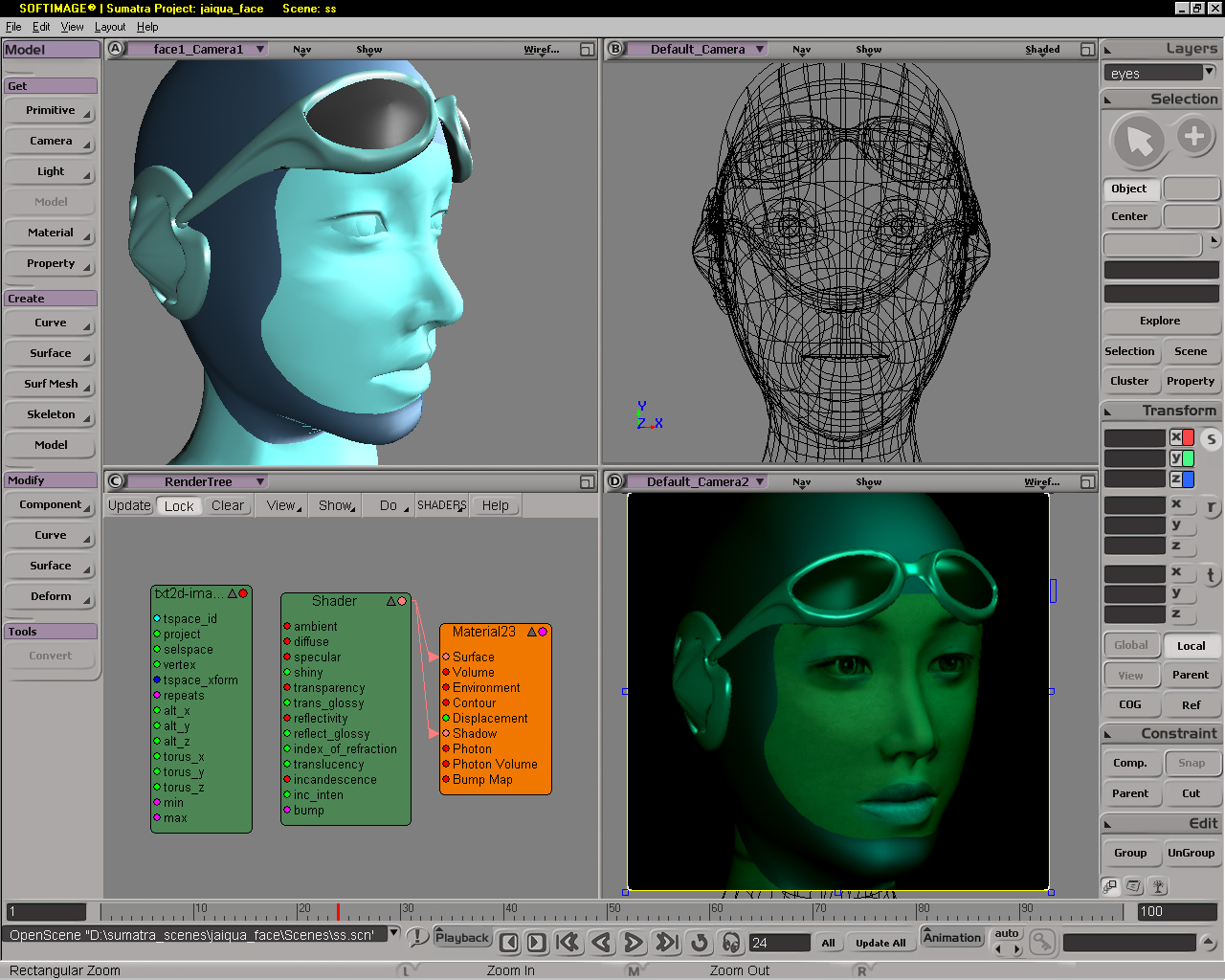The width and height of the screenshot is (1225, 980).
Task: Maximize the RenderTree viewport C
Action: [587, 481]
